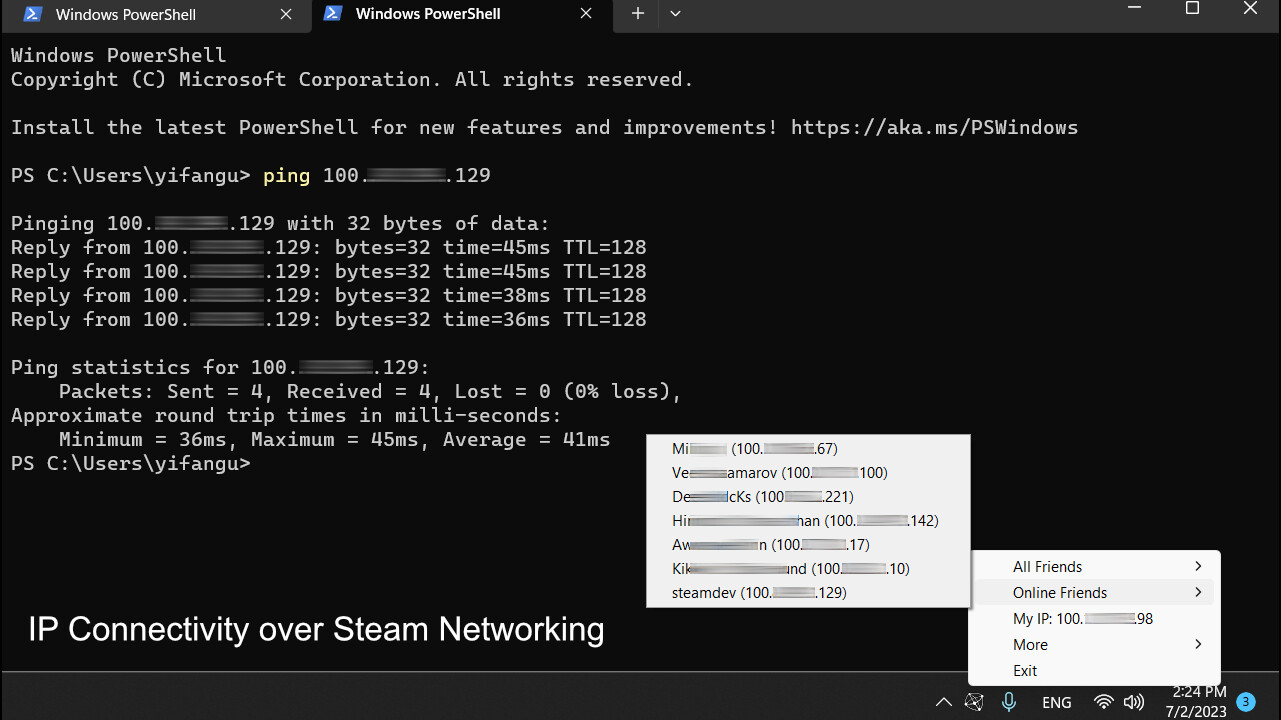Click the My IP entry in the menu
This screenshot has width=1281, height=720.
(x=1081, y=618)
